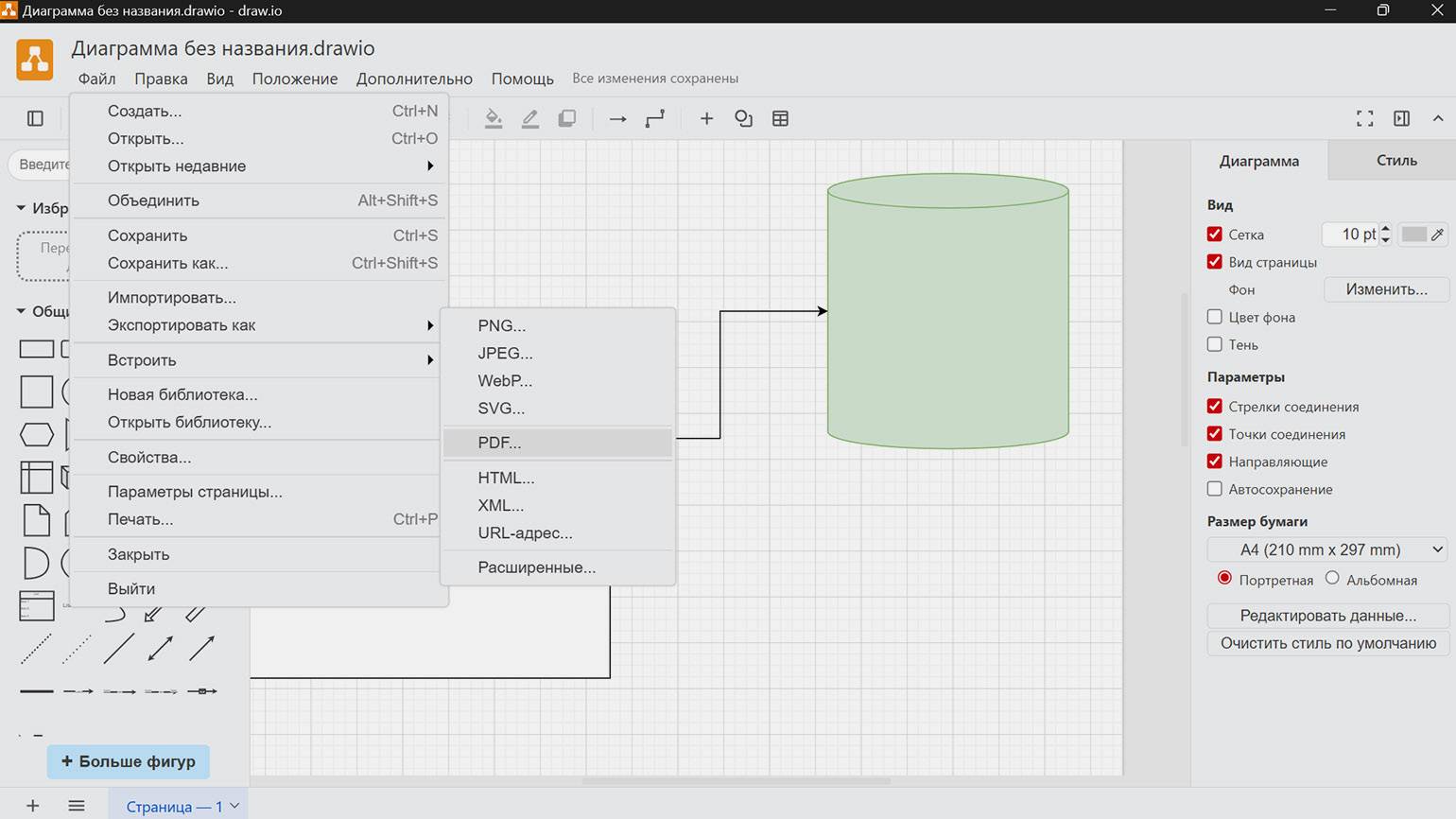Select the internal storage shape in the palette
The height and width of the screenshot is (819, 1456).
pyautogui.click(x=37, y=478)
